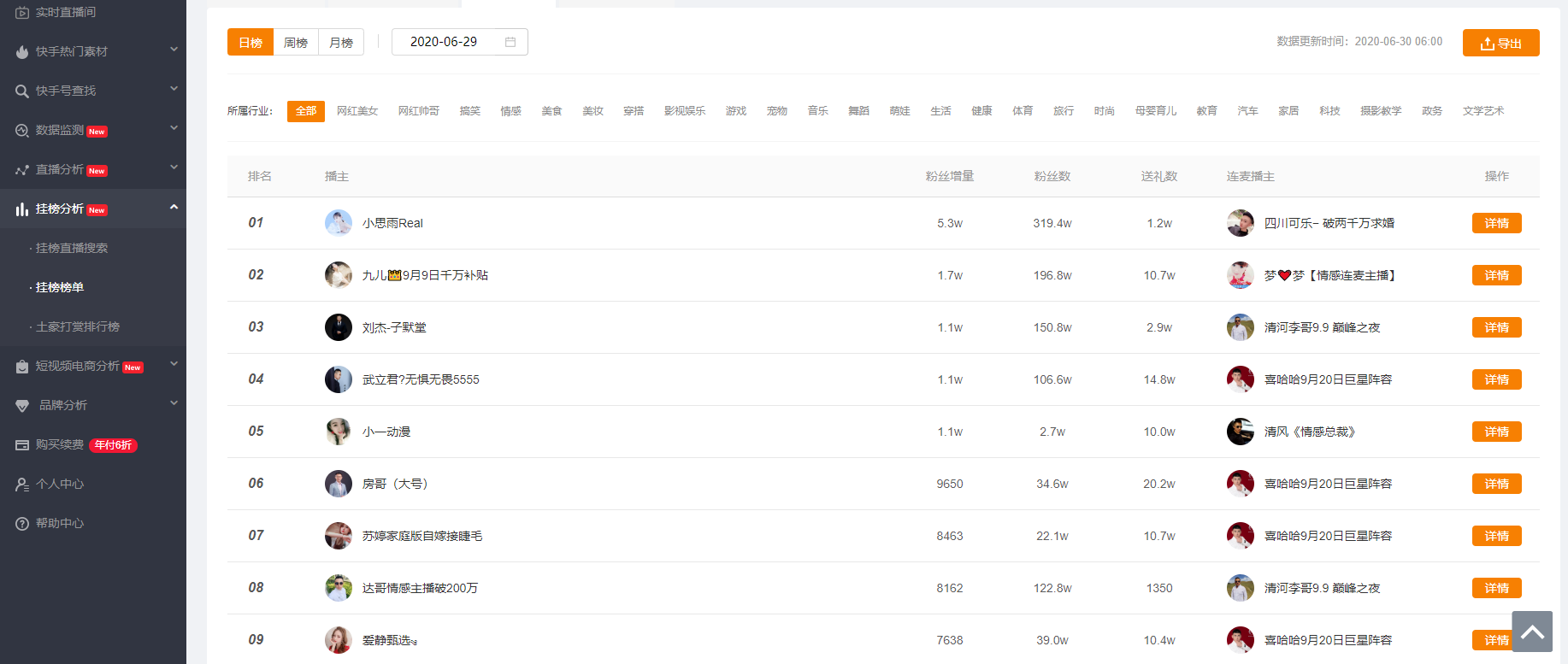Filter by 汽车 industry

click(1248, 111)
